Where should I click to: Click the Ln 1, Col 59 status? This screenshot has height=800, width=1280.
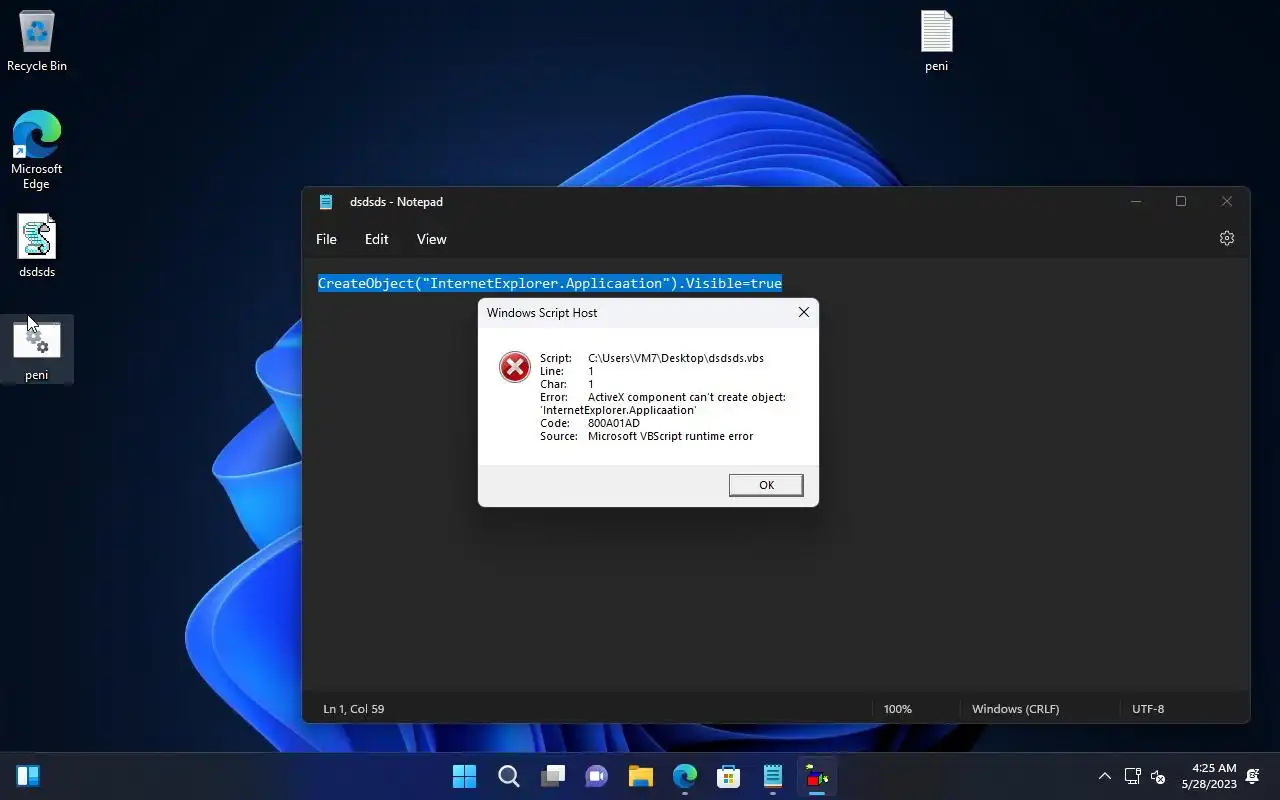pyautogui.click(x=354, y=709)
